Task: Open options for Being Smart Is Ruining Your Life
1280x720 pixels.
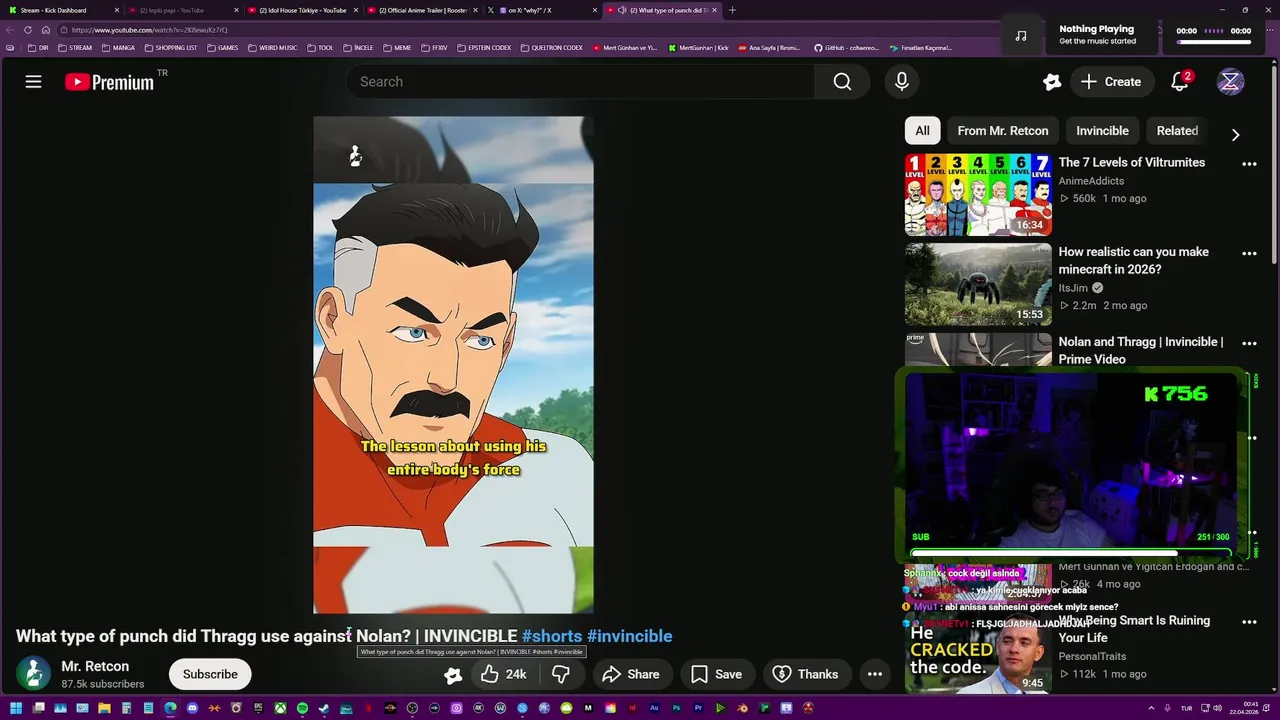Action: coord(1249,622)
